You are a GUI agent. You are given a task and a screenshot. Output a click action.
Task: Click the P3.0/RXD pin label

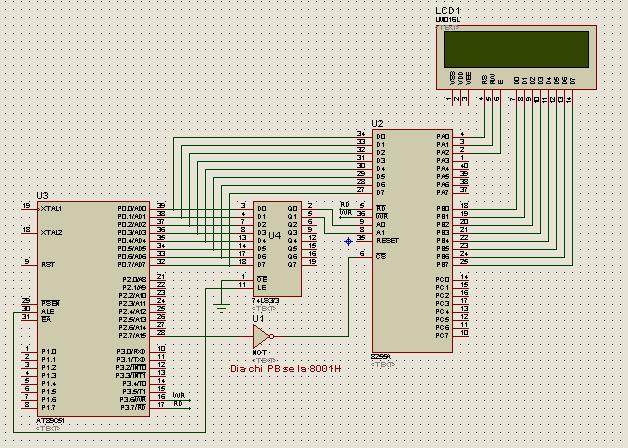[x=131, y=352]
